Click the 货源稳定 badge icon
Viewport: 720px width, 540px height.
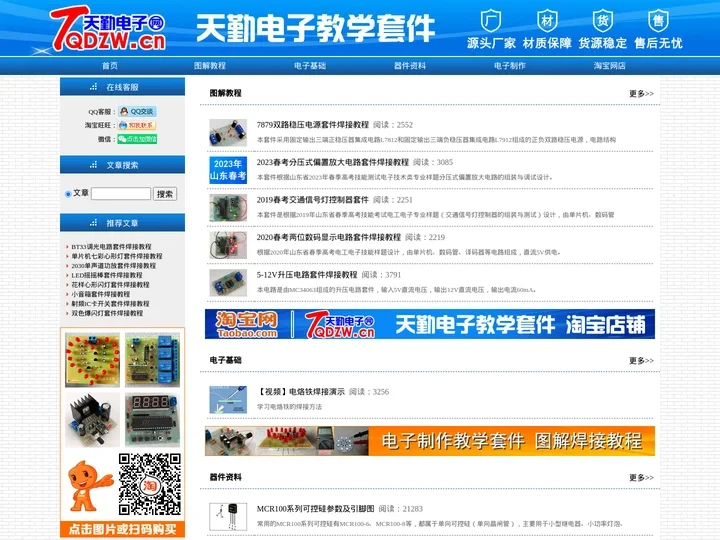click(x=603, y=20)
